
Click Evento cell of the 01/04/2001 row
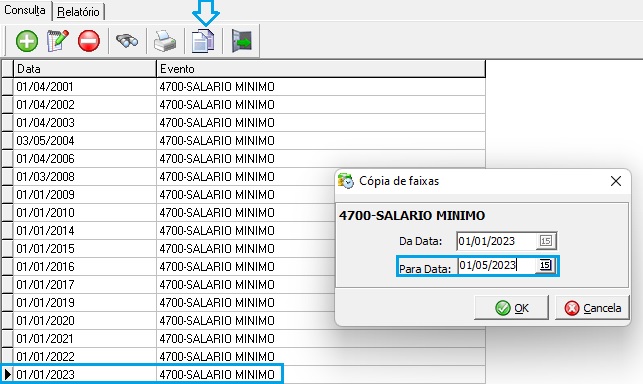321,87
